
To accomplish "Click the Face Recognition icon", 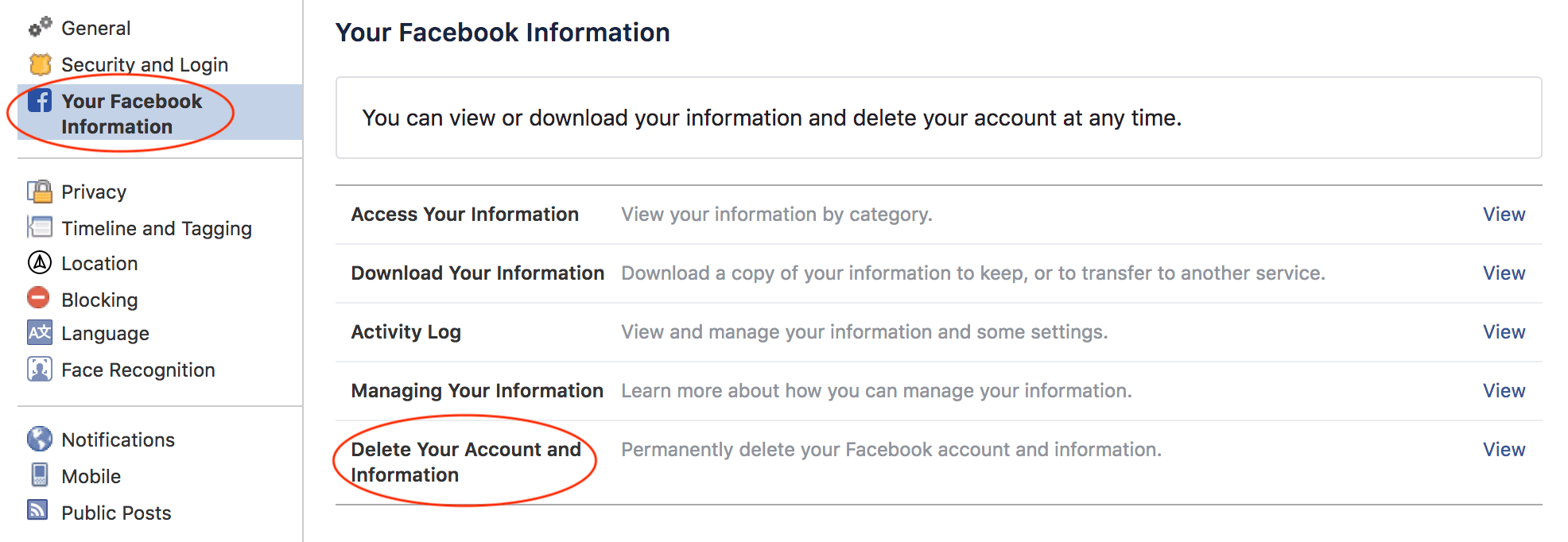I will tap(39, 369).
